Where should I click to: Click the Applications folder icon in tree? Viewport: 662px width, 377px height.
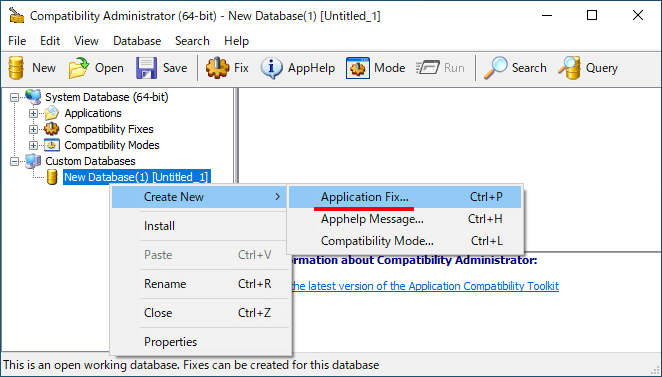[x=52, y=113]
